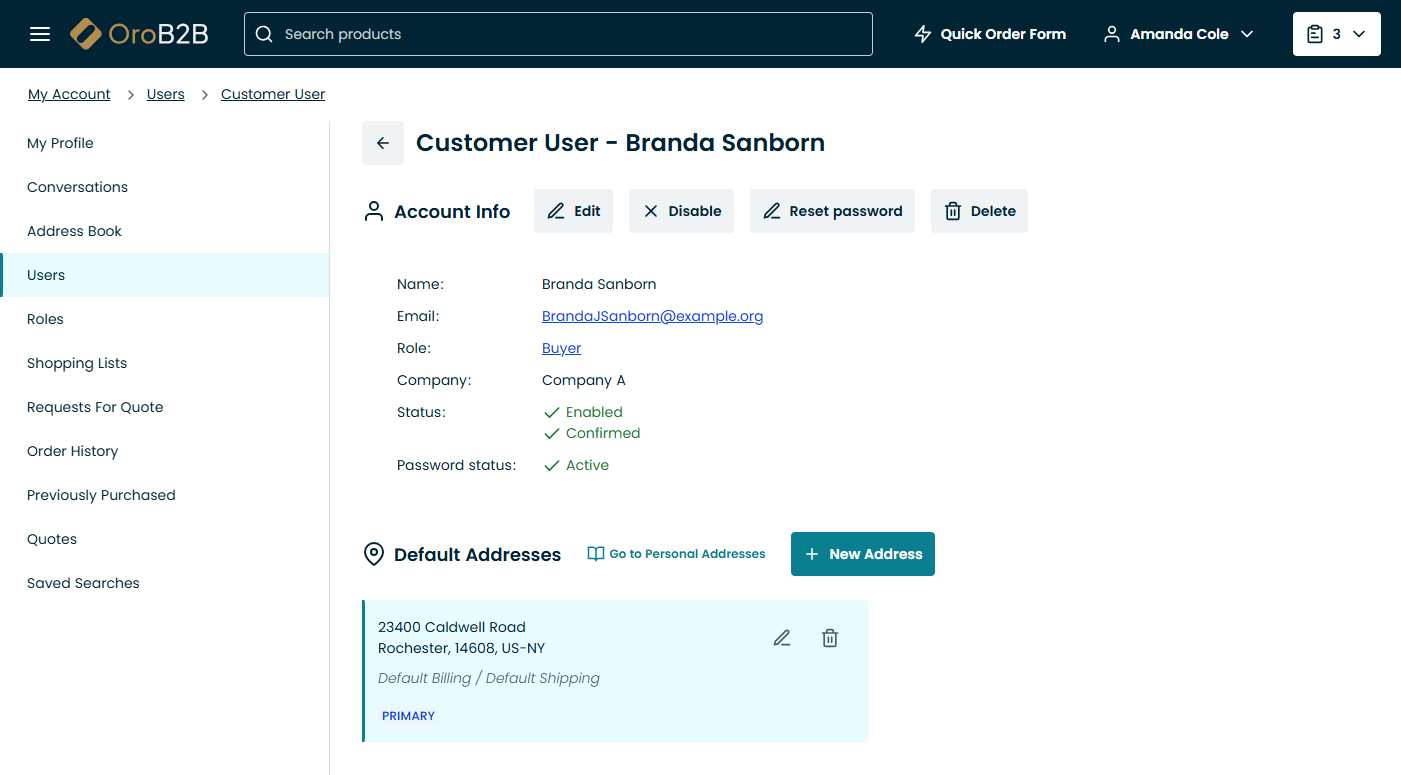The width and height of the screenshot is (1401, 775).
Task: Open the shopping lists dropdown
Action: 1336,34
